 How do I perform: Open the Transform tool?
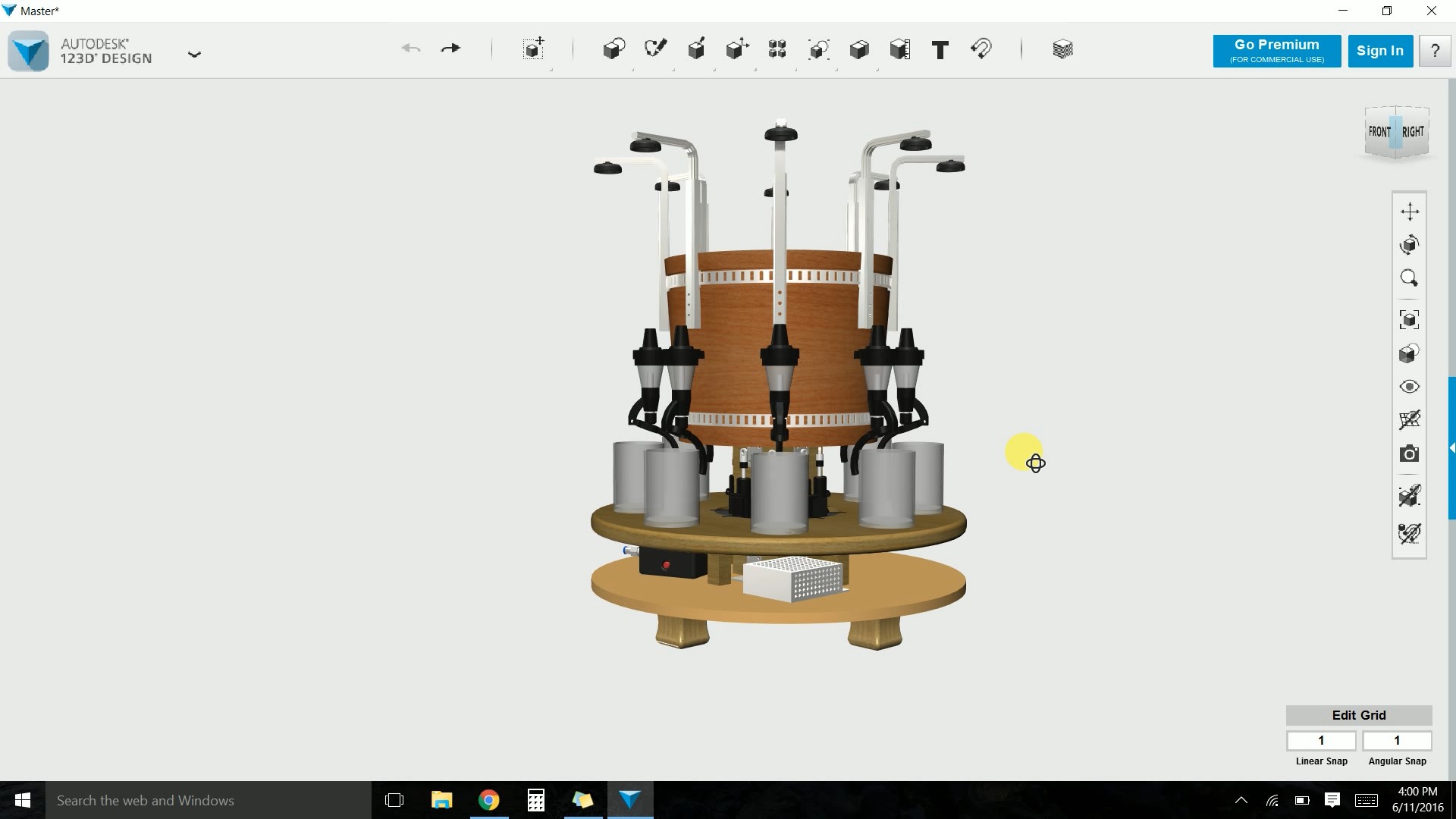(x=534, y=49)
